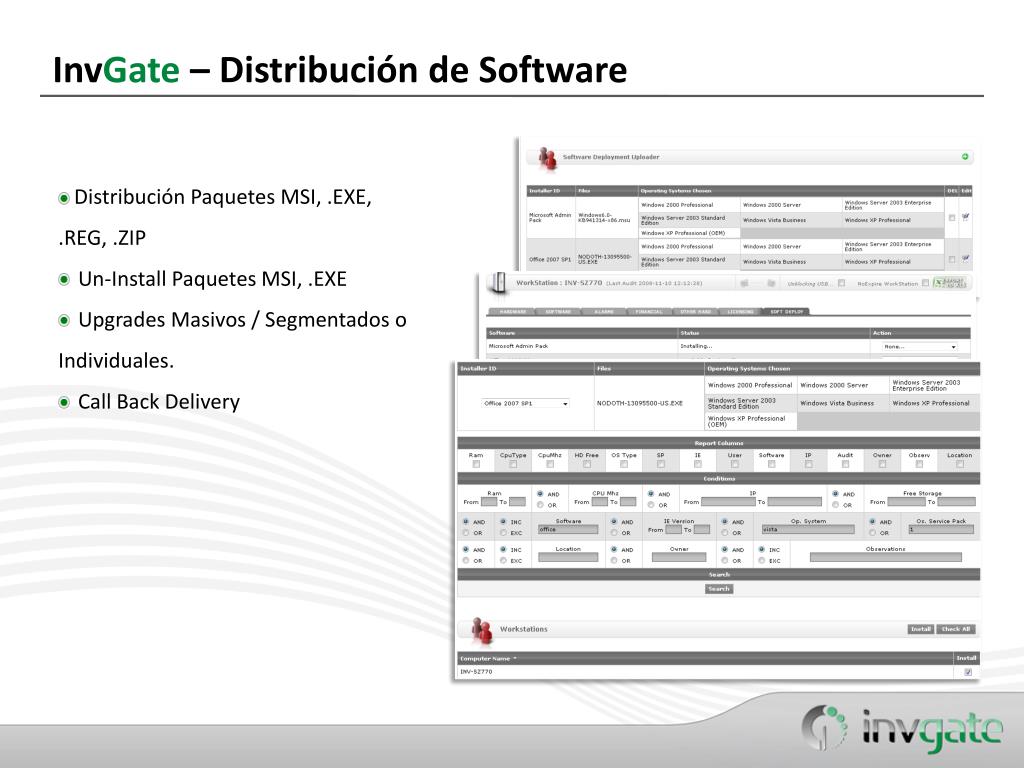1024x768 pixels.
Task: Switch to the HARDWARE tab
Action: pyautogui.click(x=513, y=312)
